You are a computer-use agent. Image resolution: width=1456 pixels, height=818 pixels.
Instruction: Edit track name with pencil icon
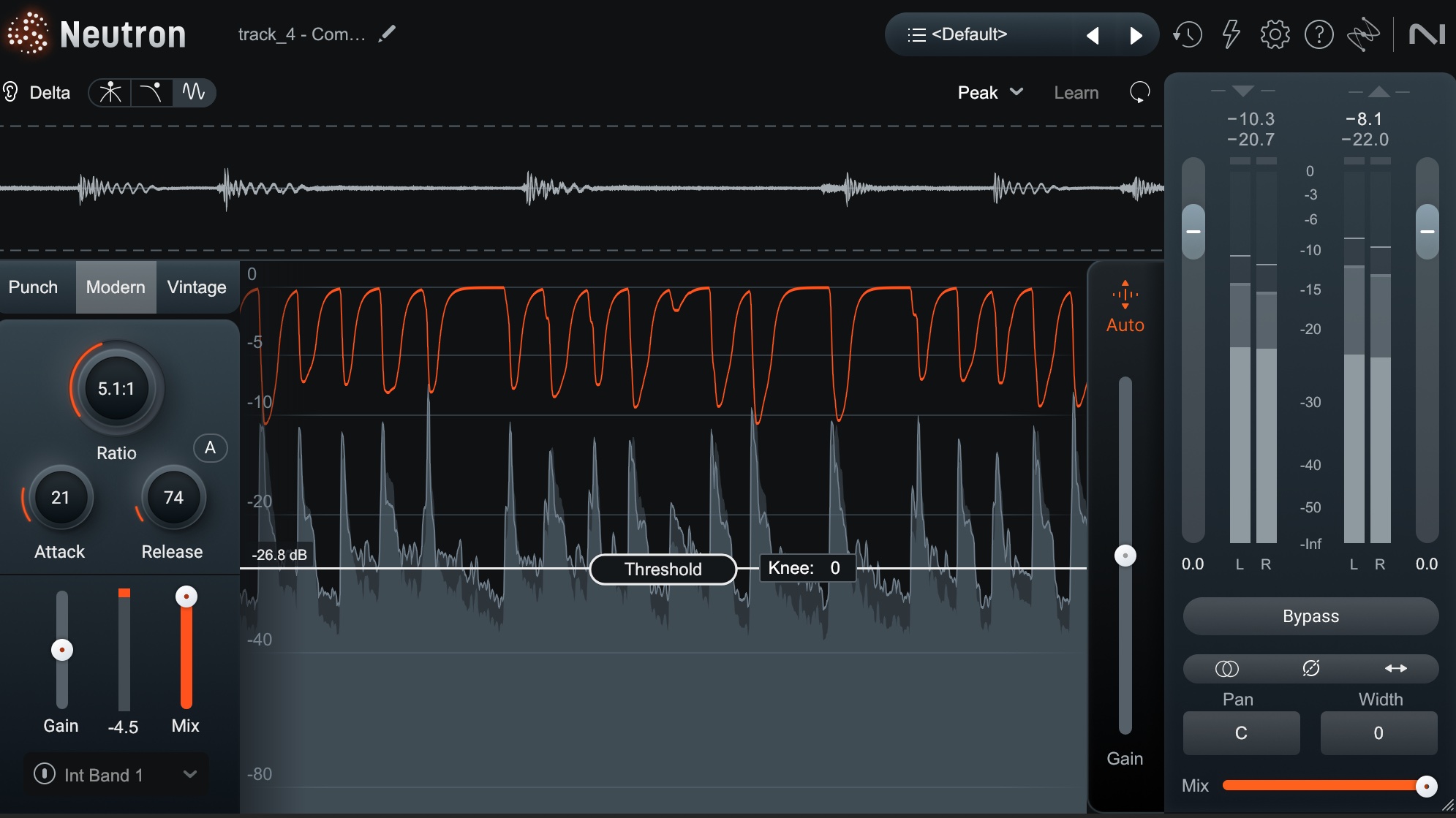pos(387,34)
